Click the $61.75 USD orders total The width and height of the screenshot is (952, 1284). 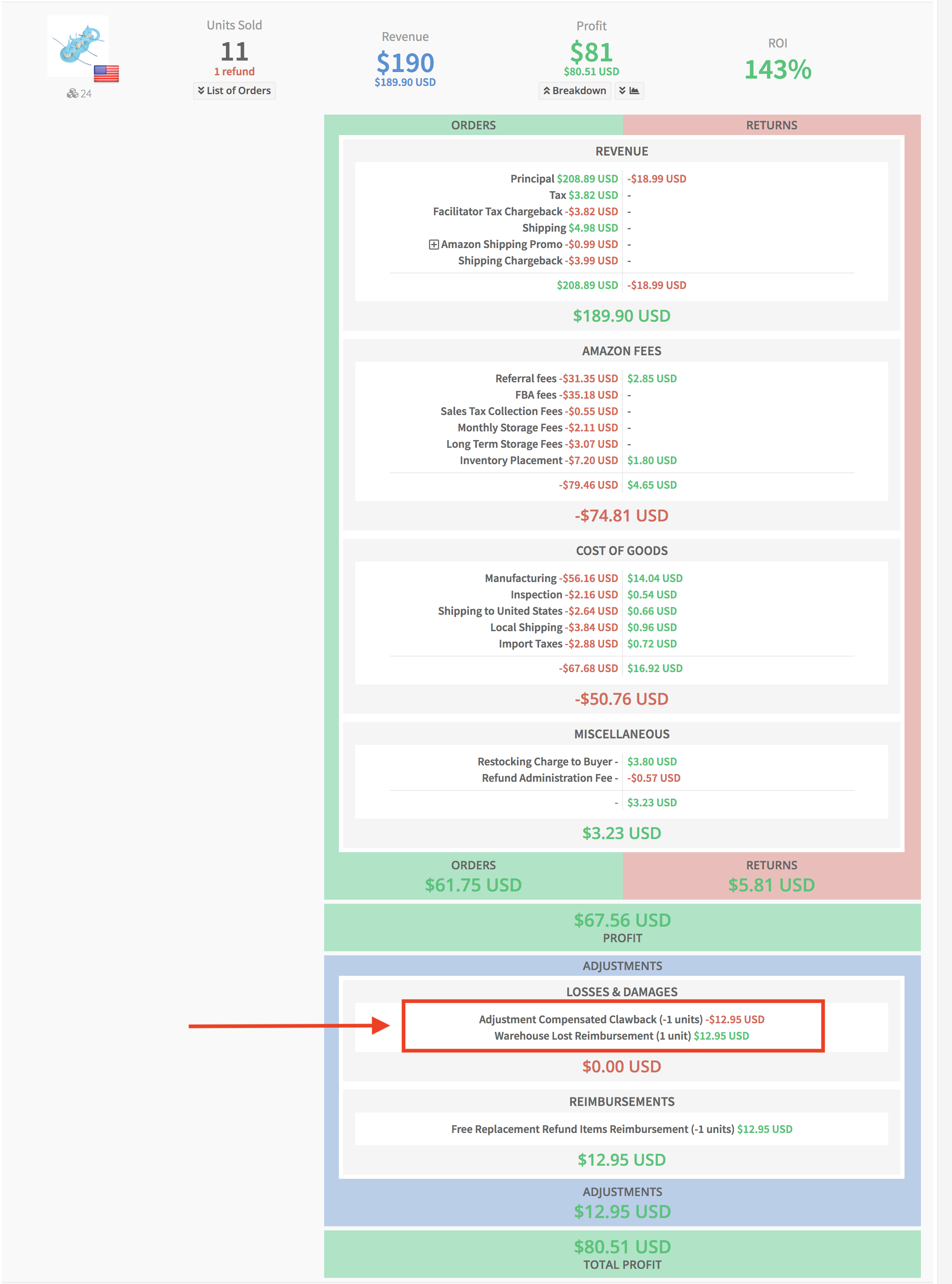click(473, 885)
